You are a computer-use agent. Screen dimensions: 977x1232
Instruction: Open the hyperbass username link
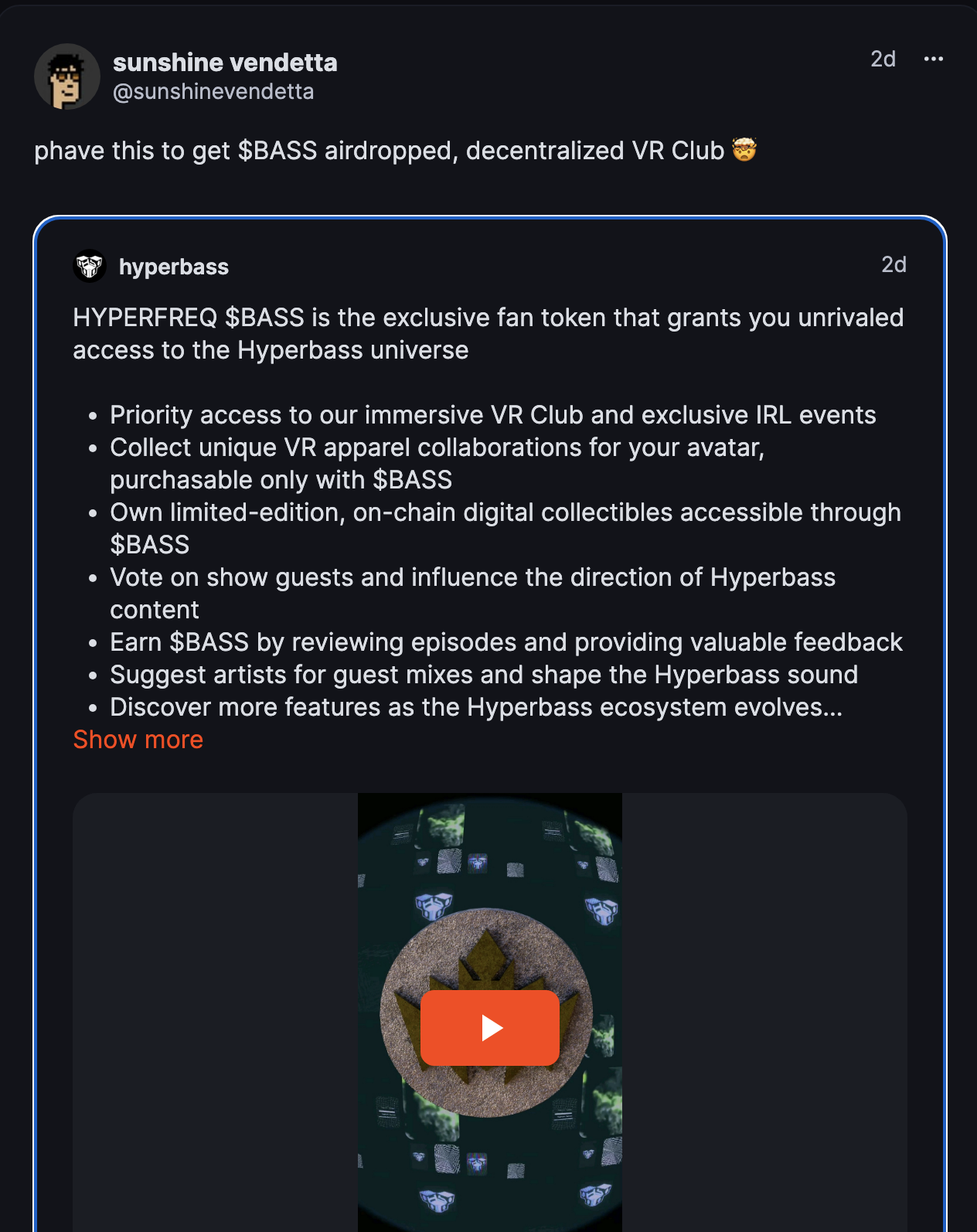click(174, 267)
